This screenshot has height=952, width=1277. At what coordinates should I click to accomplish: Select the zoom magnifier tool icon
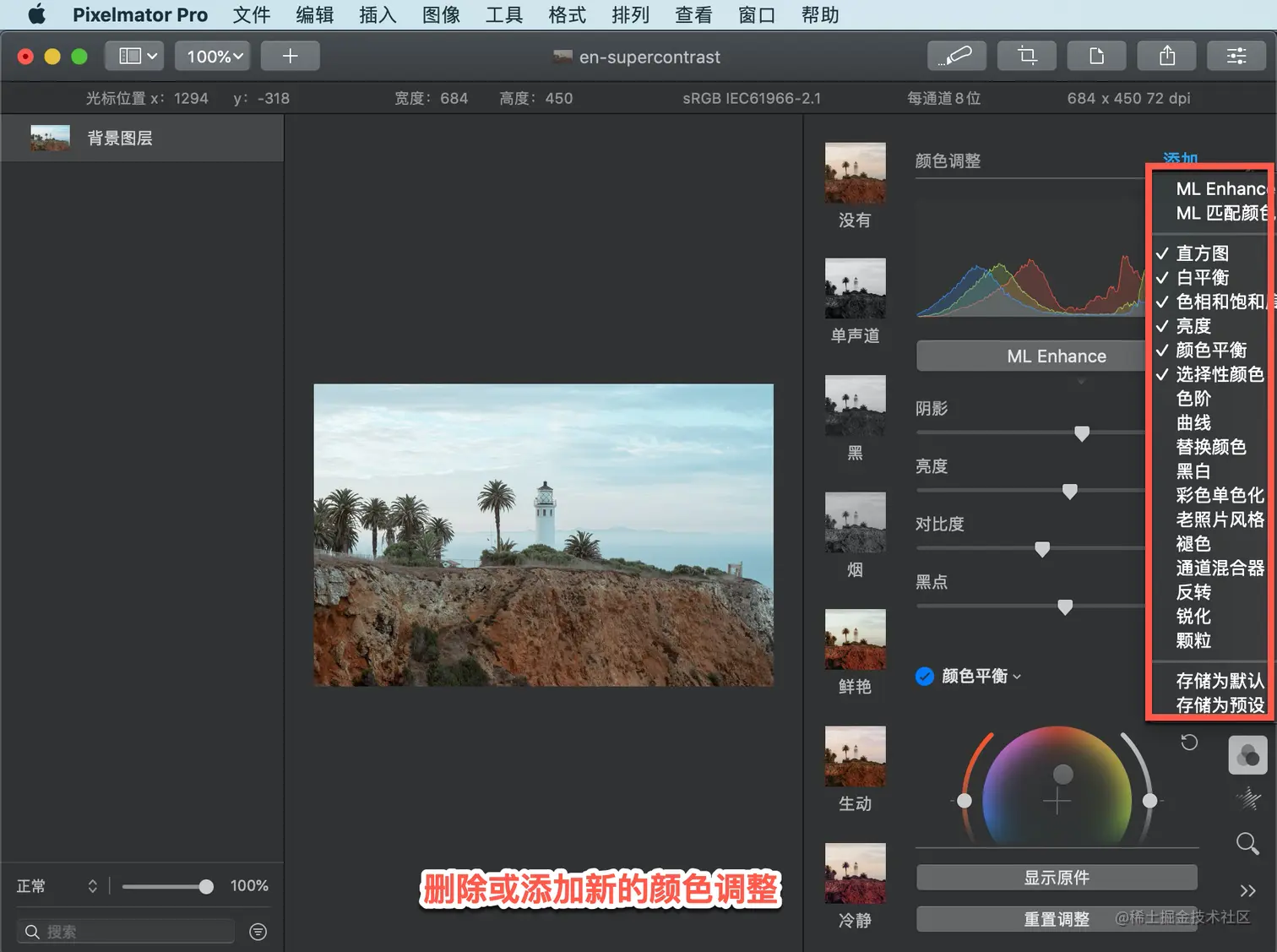(1247, 843)
